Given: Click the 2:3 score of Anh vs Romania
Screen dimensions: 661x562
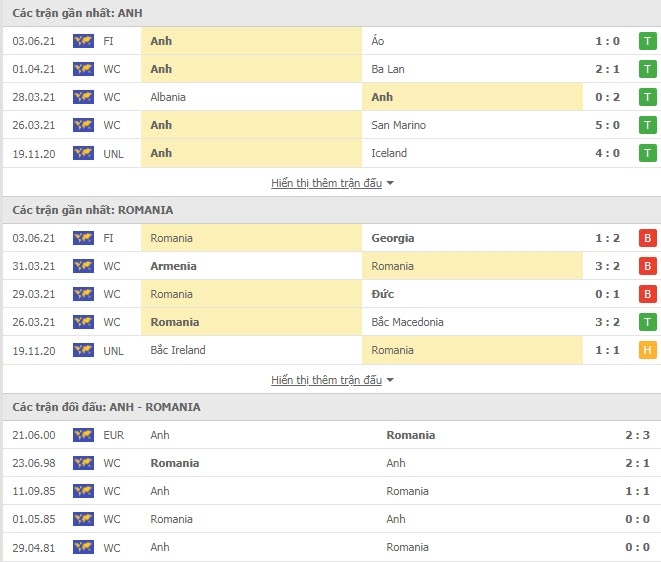Looking at the screenshot, I should tap(637, 435).
